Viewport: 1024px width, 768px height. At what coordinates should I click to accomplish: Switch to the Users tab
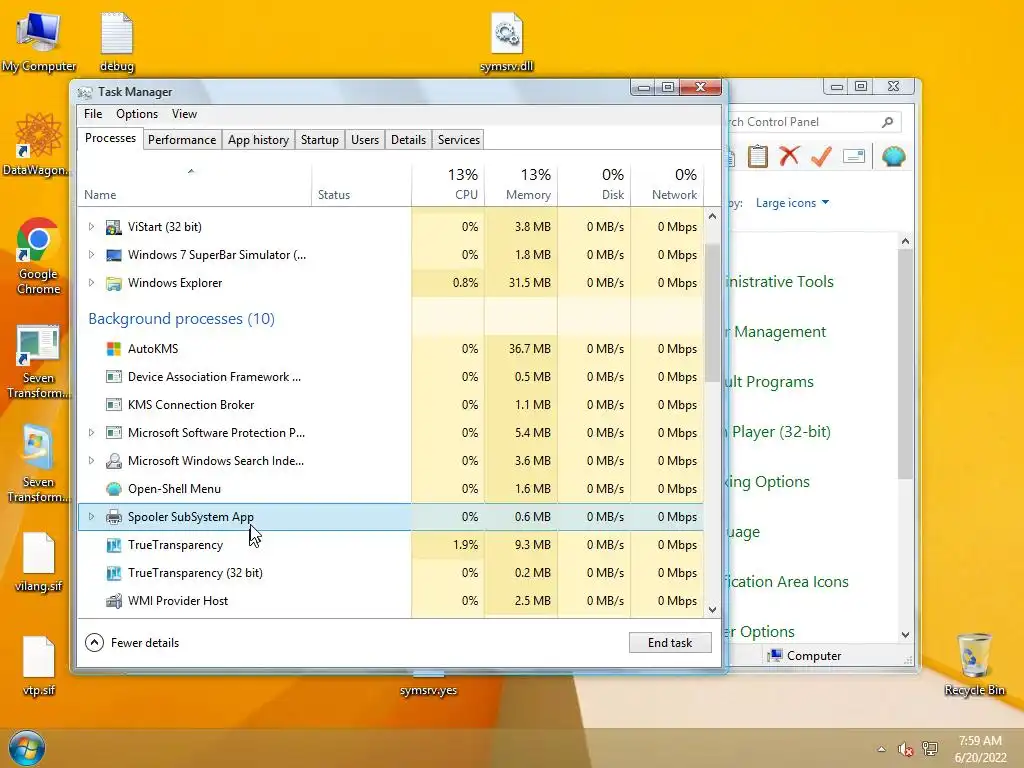364,140
